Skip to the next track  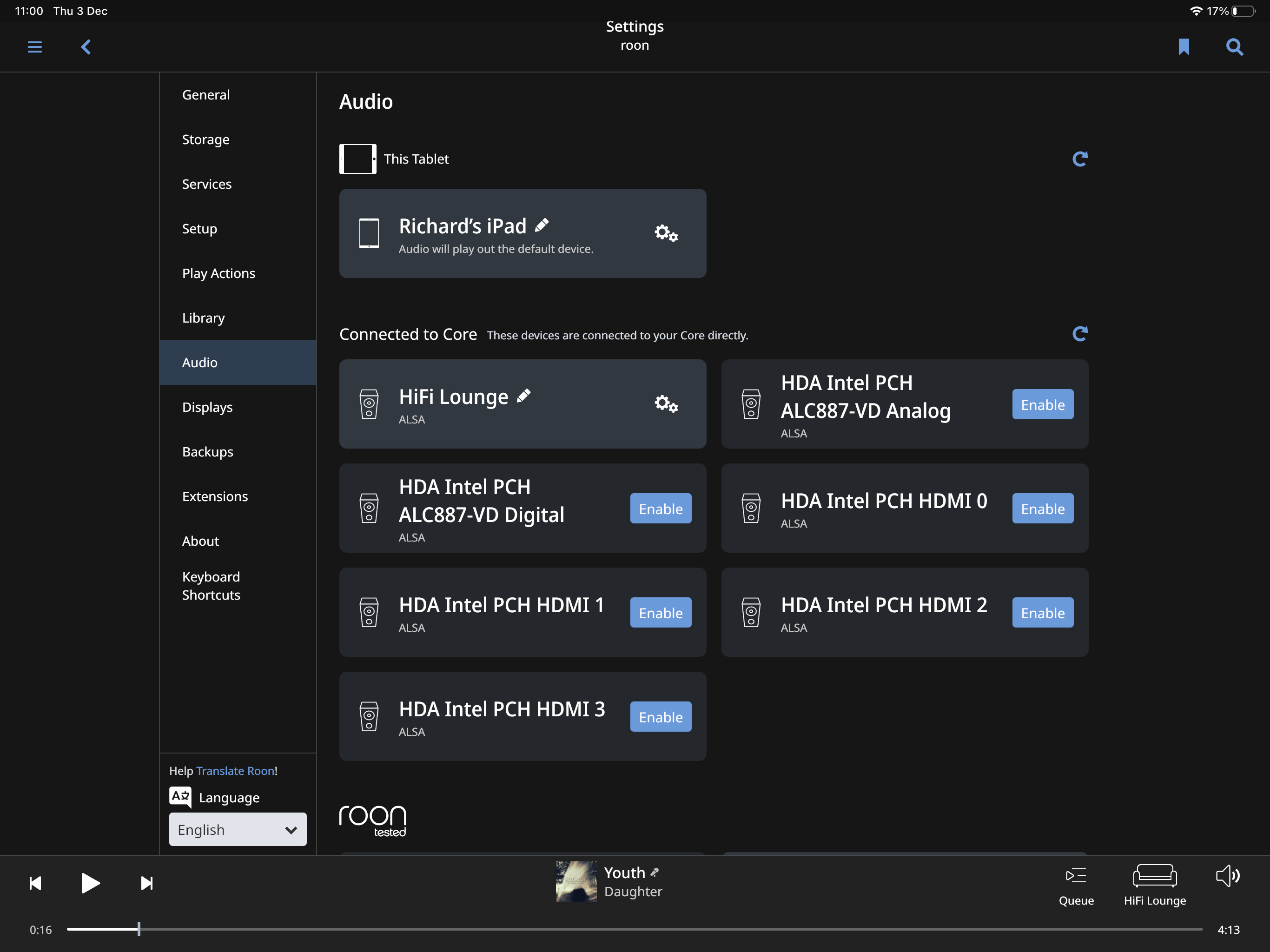pyautogui.click(x=147, y=883)
